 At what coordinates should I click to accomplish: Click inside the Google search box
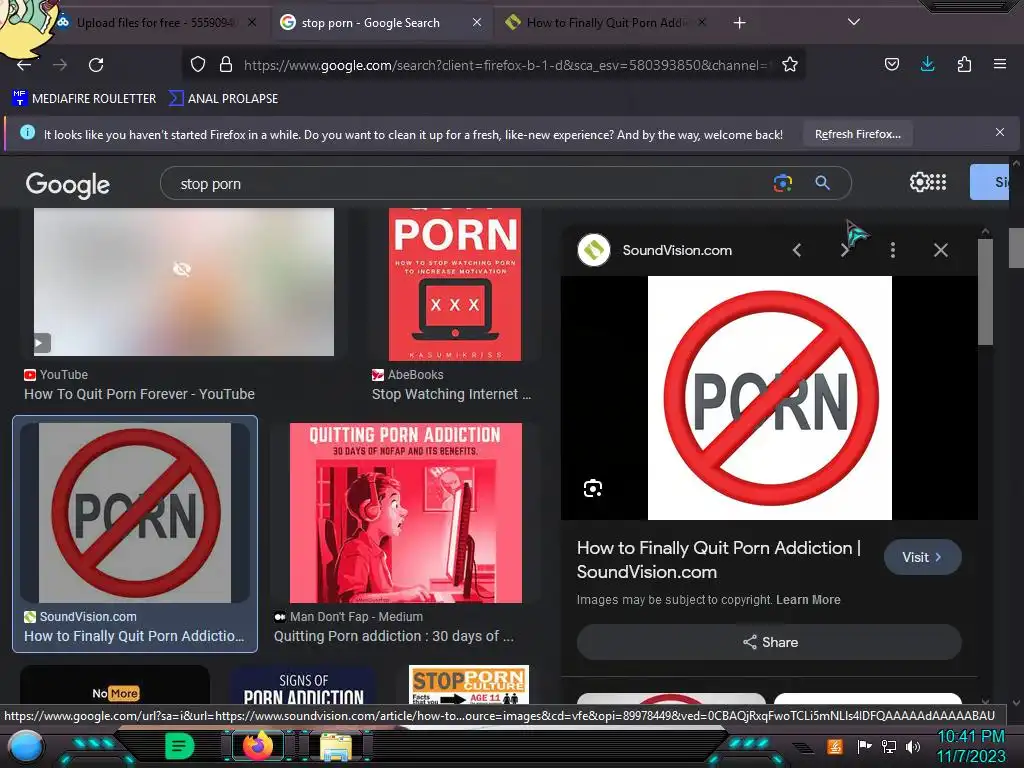(x=470, y=184)
